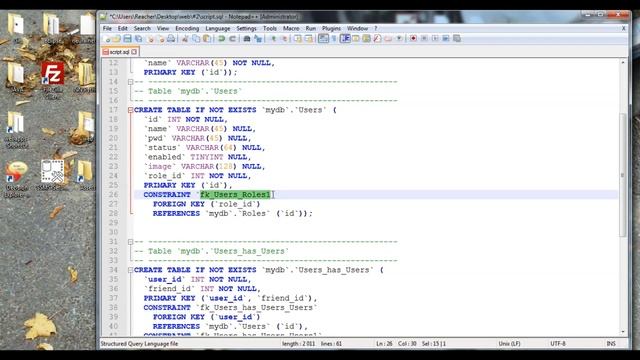Start macro recording with red dot
This screenshot has height=360, width=640.
pos(413,38)
